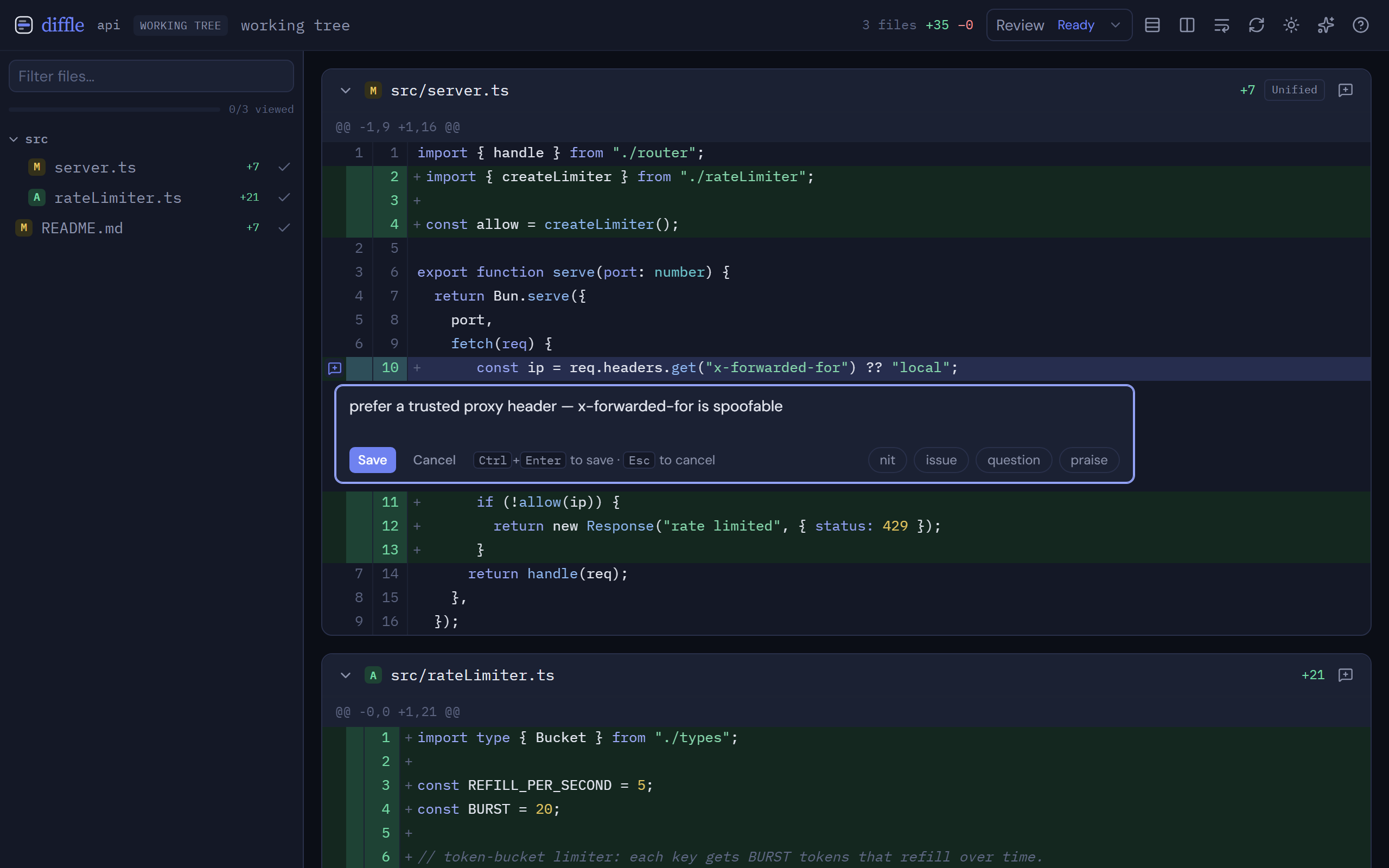Open the AI sparkles icon

click(1326, 25)
